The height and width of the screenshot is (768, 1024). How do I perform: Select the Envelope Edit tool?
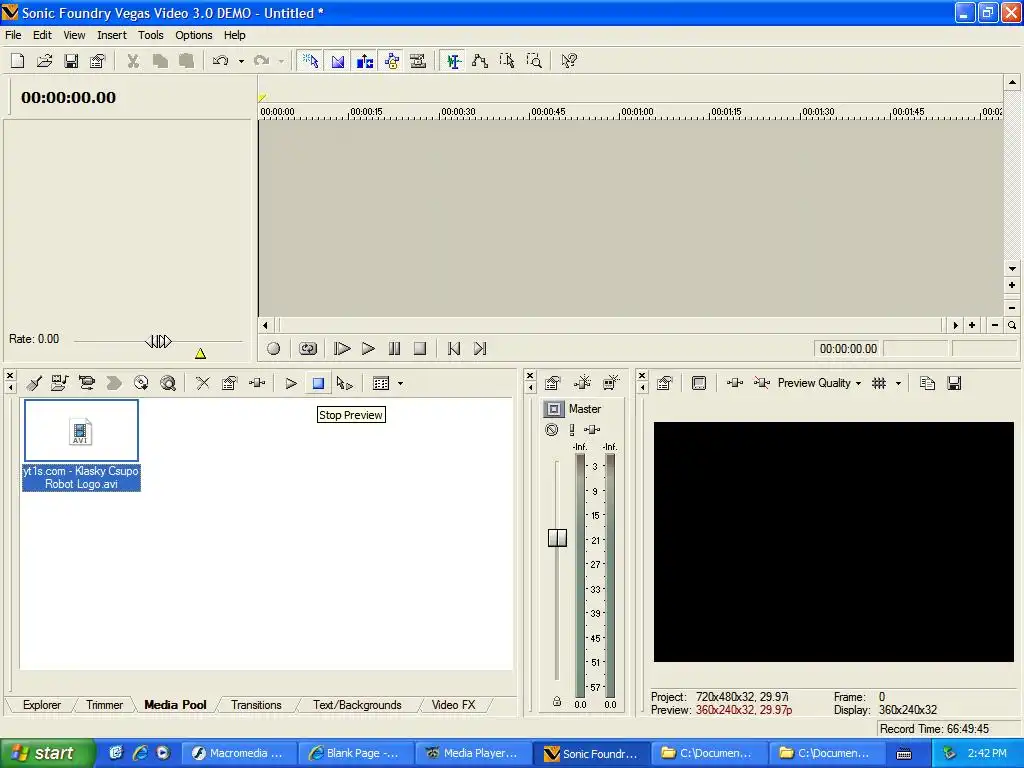point(480,61)
